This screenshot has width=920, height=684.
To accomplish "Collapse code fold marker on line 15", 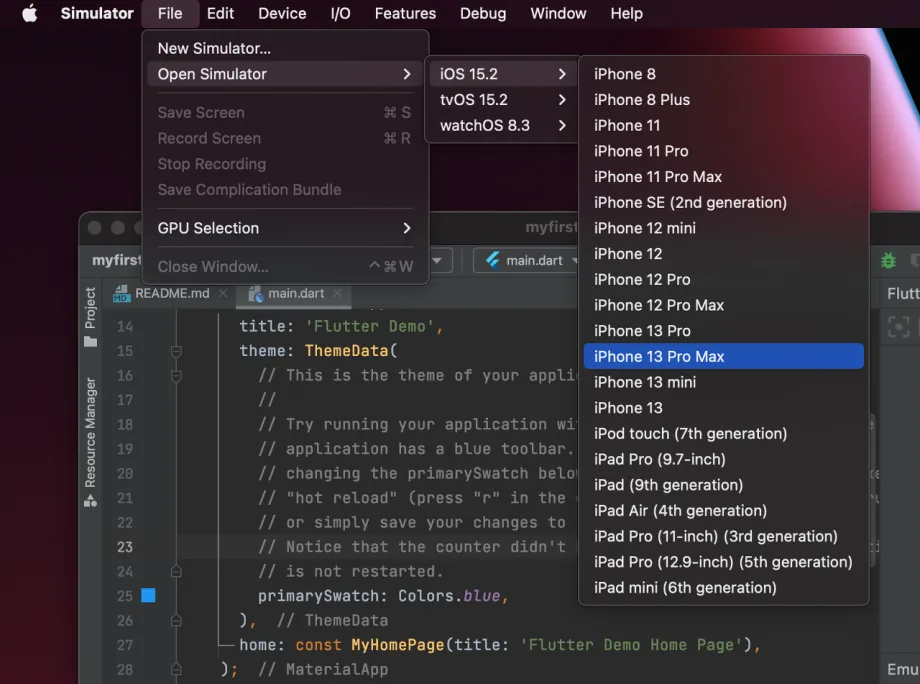I will click(176, 351).
